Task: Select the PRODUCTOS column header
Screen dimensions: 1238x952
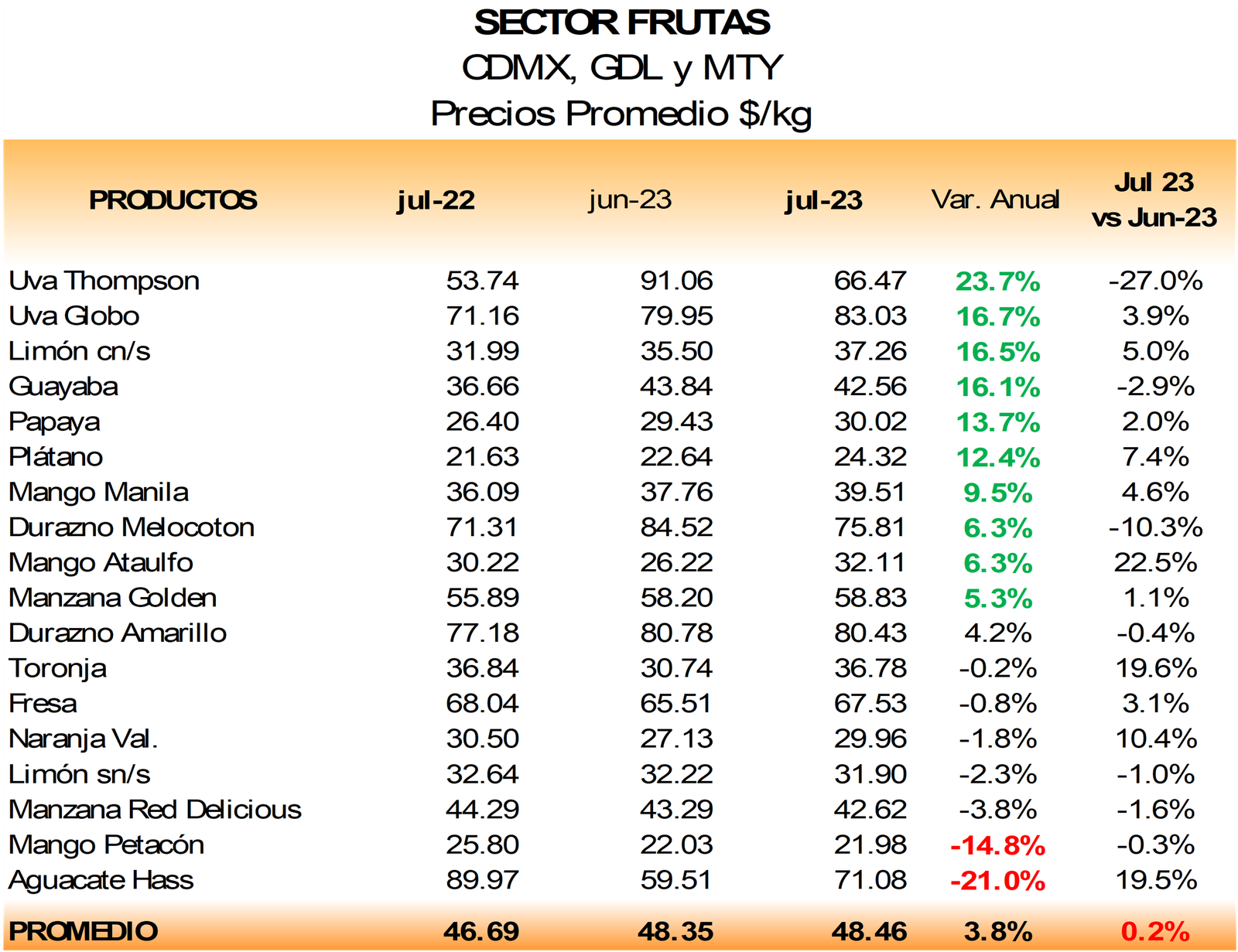Action: (x=173, y=200)
